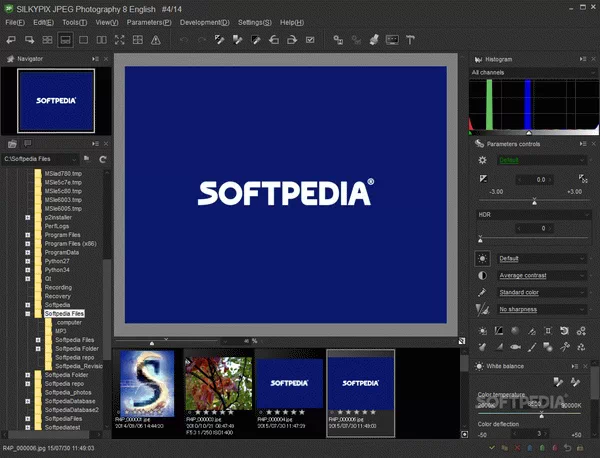Open folder tab icon below Navigator
Viewport: 600px width, 458px height.
pos(12,144)
